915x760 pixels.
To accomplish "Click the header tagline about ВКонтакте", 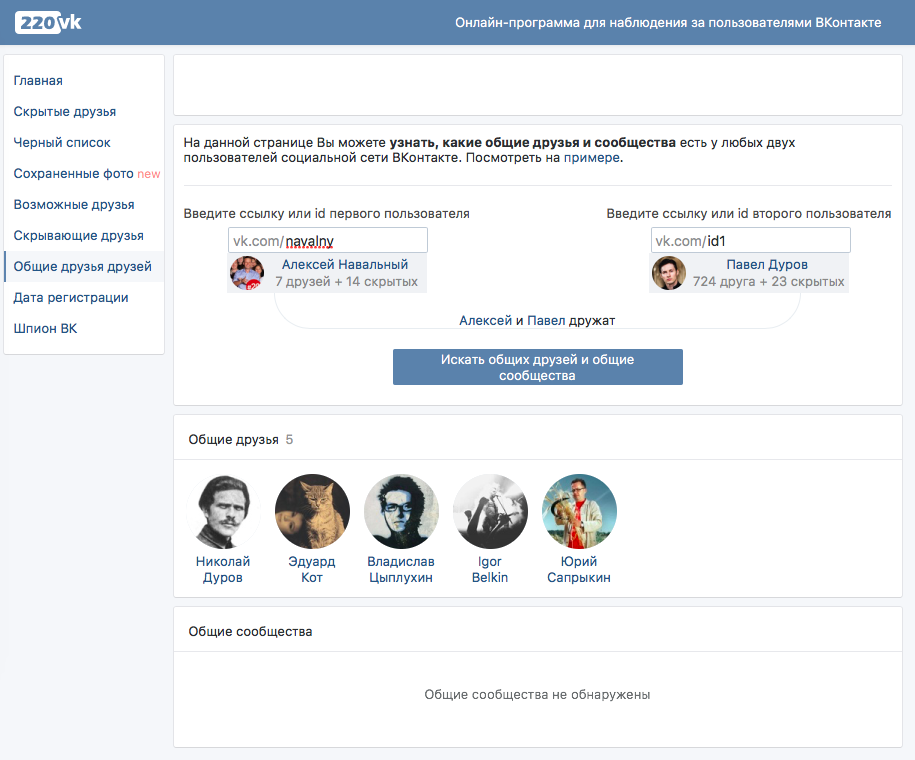I will [668, 23].
